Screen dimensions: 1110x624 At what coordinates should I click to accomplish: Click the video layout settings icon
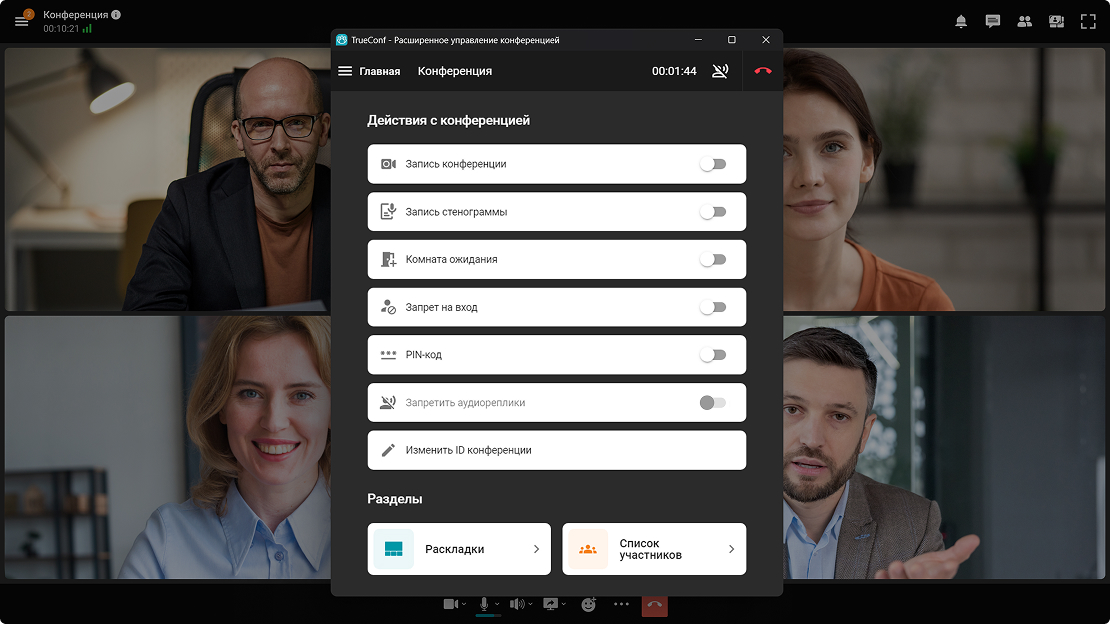click(1056, 21)
